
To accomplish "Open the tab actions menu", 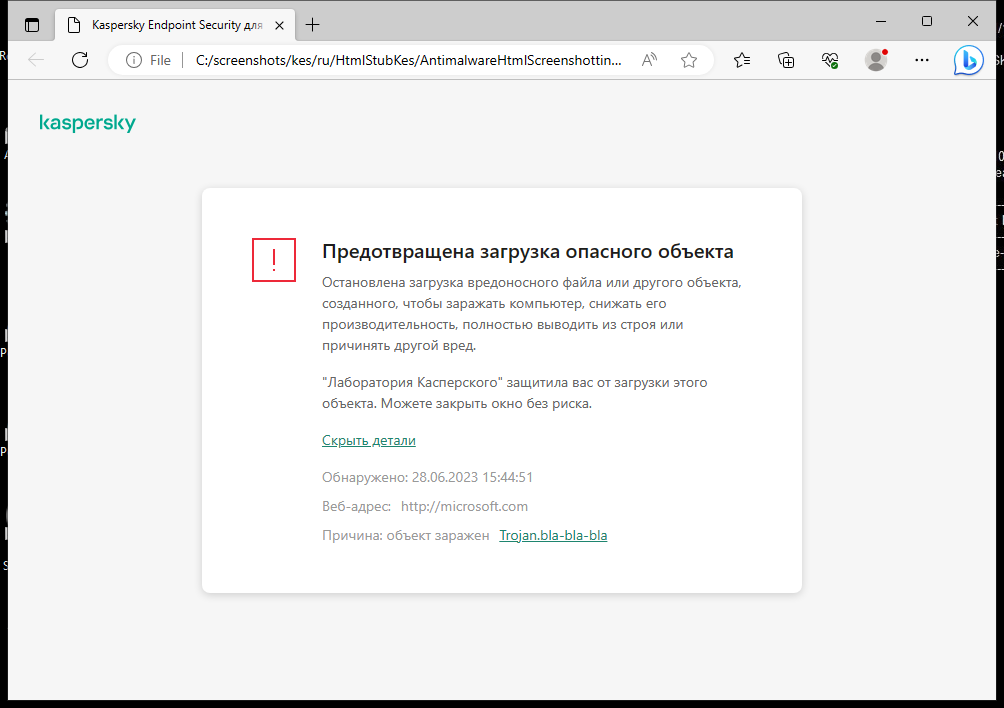I will tap(32, 24).
